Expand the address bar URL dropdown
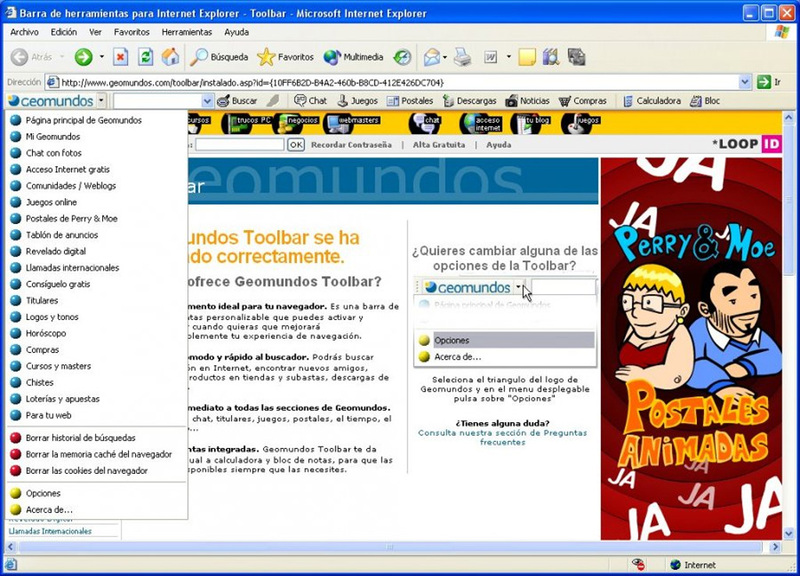Viewport: 800px width, 576px height. (x=744, y=82)
